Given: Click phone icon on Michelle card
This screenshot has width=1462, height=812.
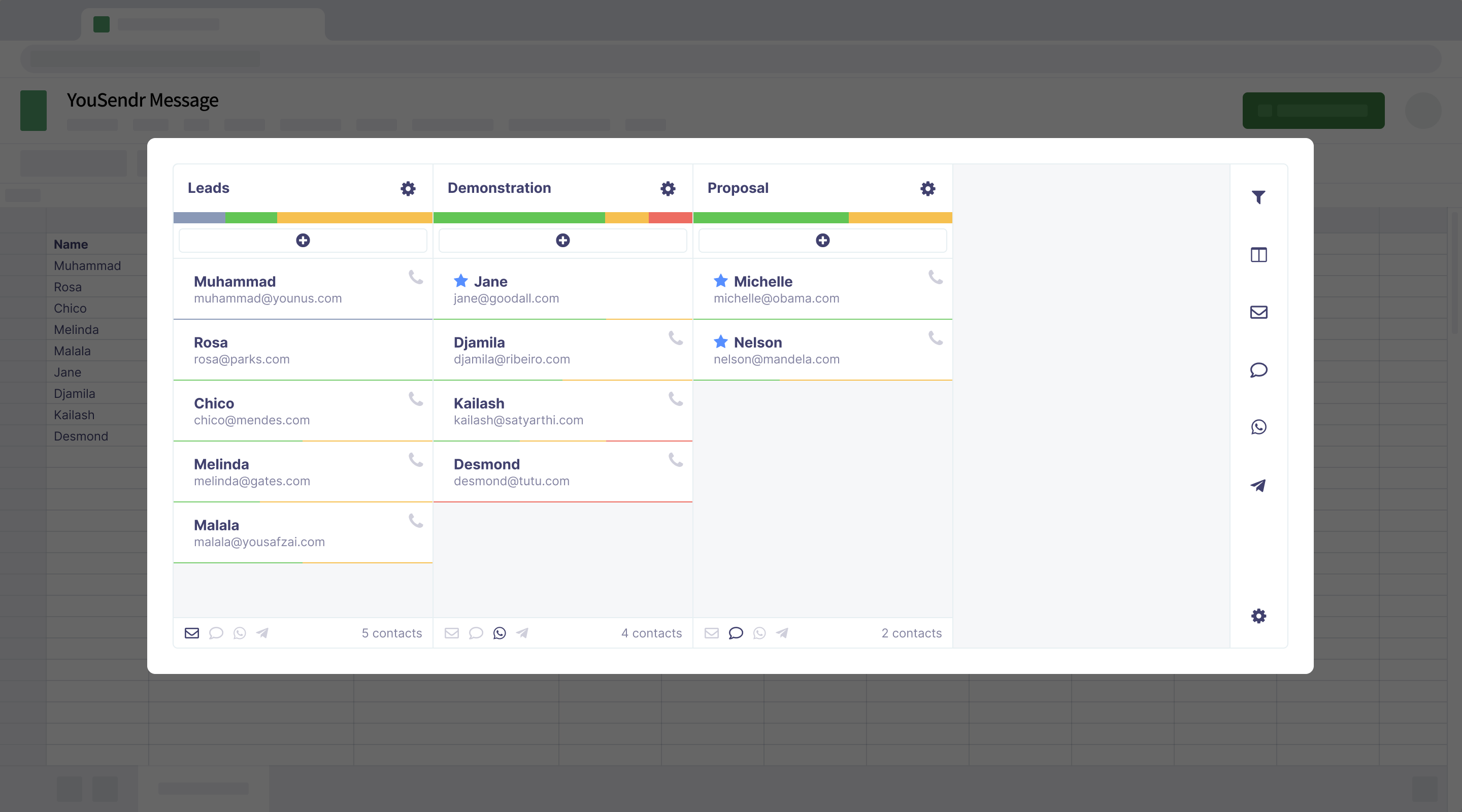Looking at the screenshot, I should click(936, 277).
